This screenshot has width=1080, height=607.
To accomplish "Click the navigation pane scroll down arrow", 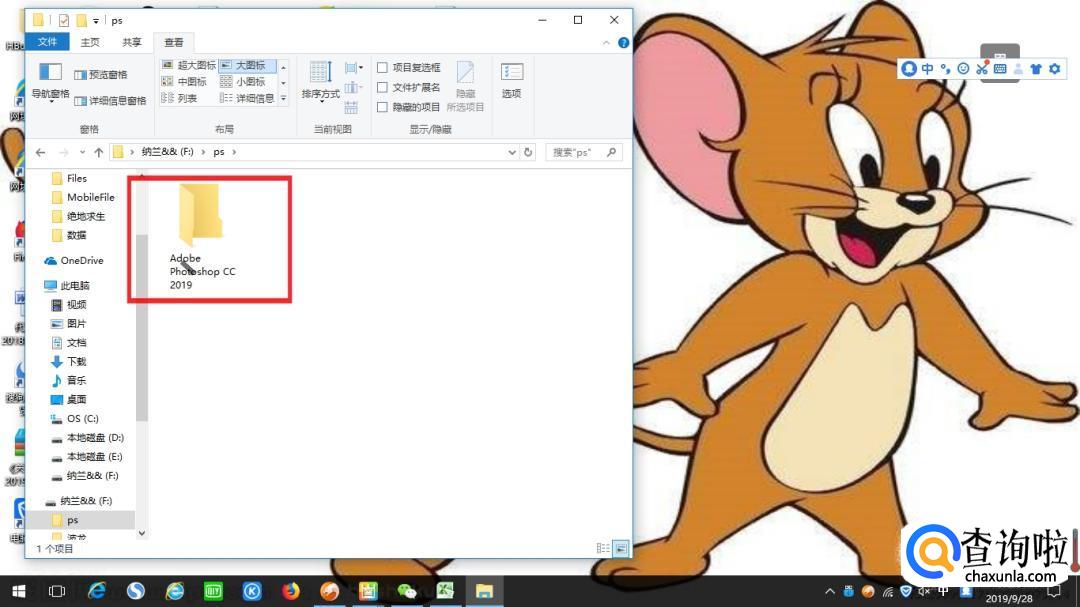I will pyautogui.click(x=142, y=533).
